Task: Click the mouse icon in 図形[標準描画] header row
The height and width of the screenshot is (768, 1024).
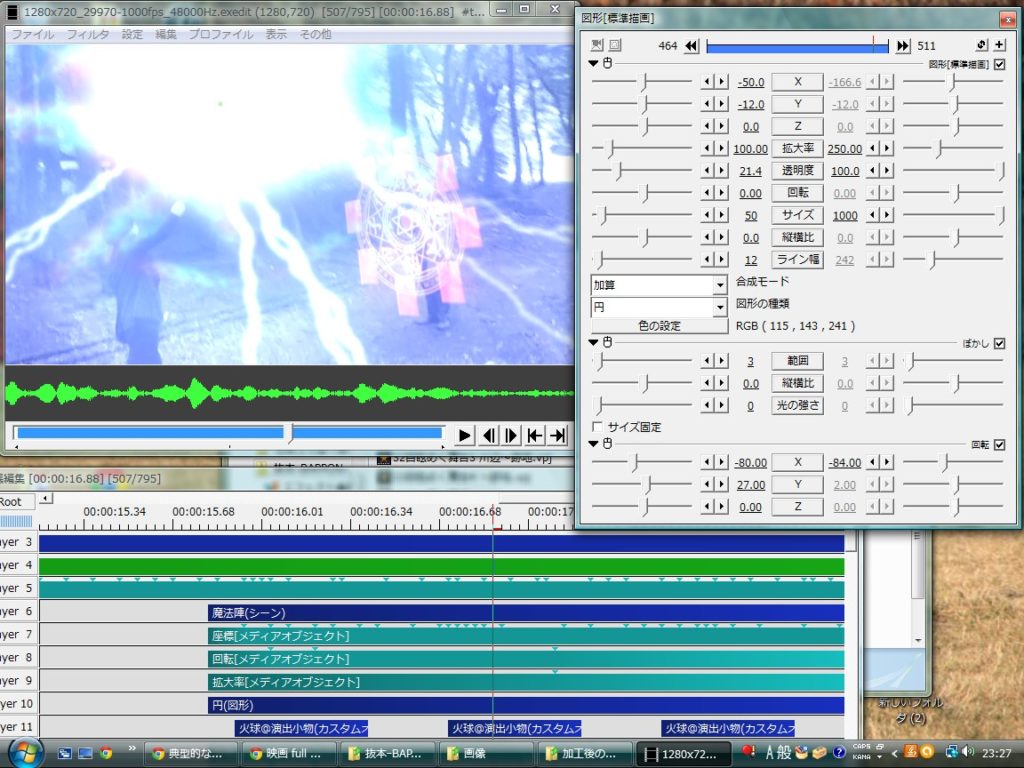Action: point(607,63)
